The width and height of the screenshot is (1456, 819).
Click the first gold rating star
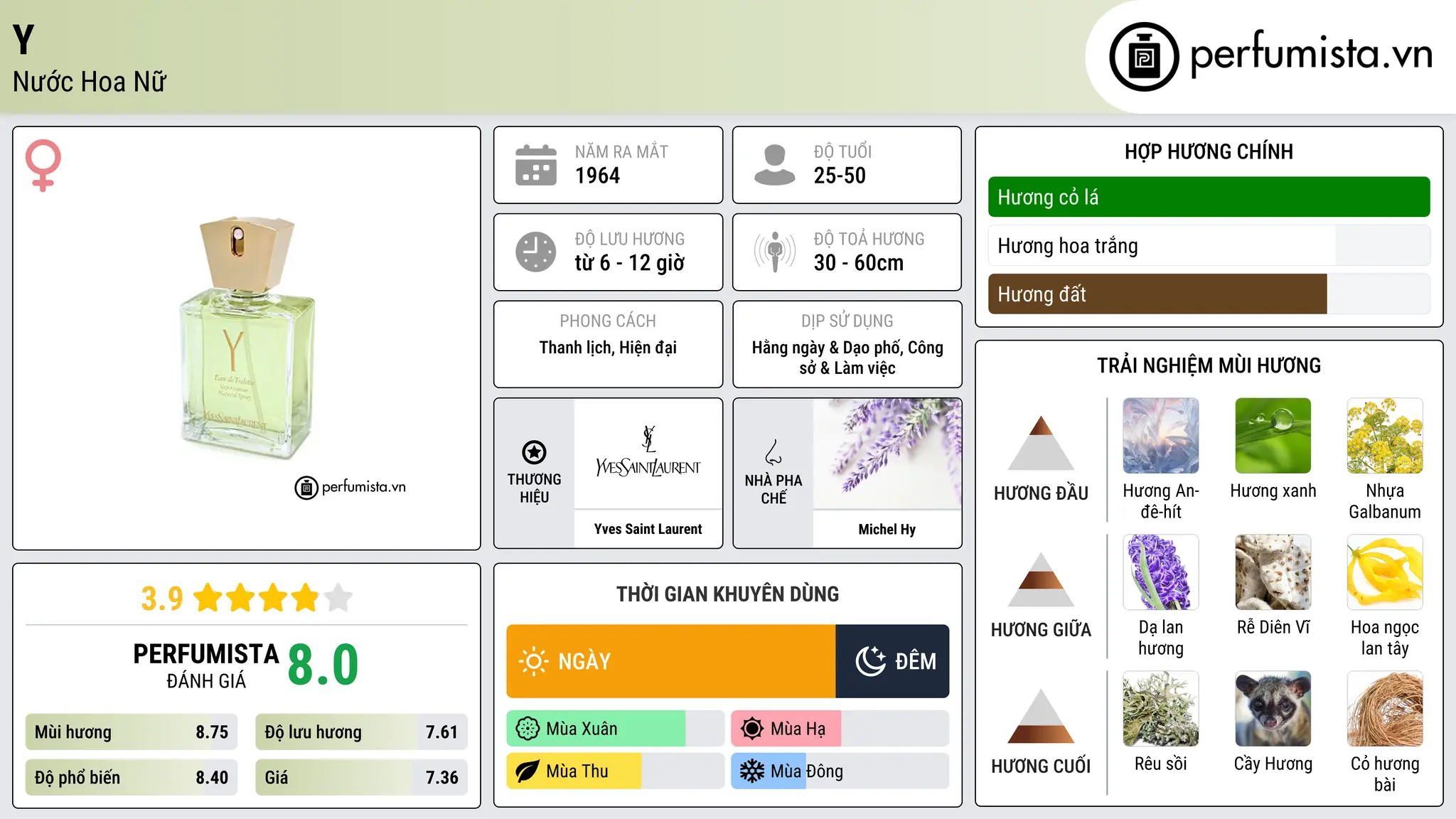coord(208,597)
